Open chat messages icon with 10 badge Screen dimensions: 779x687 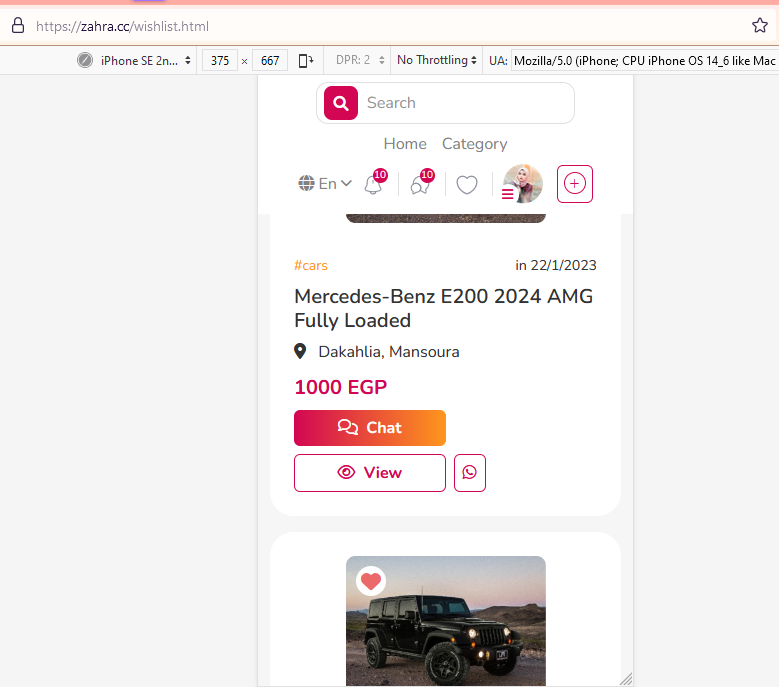pos(422,182)
